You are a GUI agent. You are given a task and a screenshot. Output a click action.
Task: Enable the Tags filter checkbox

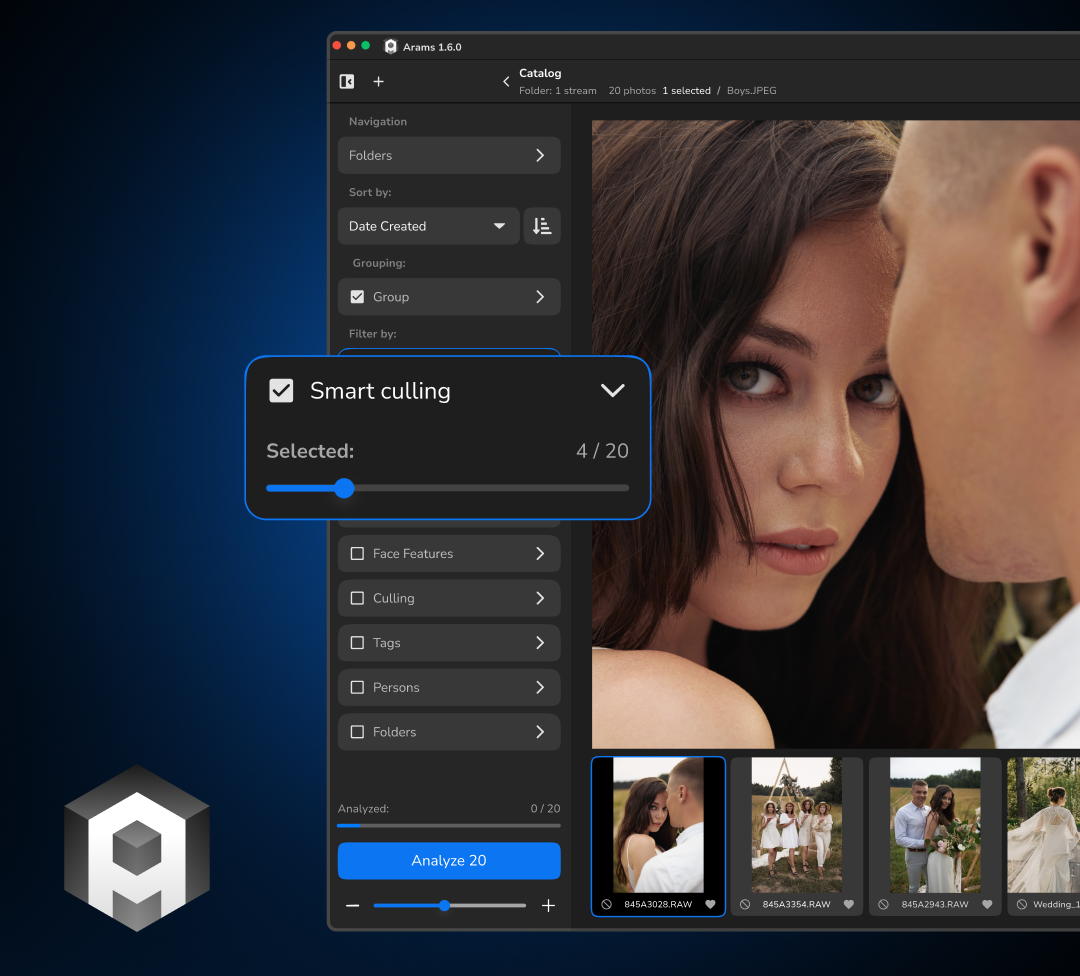357,643
